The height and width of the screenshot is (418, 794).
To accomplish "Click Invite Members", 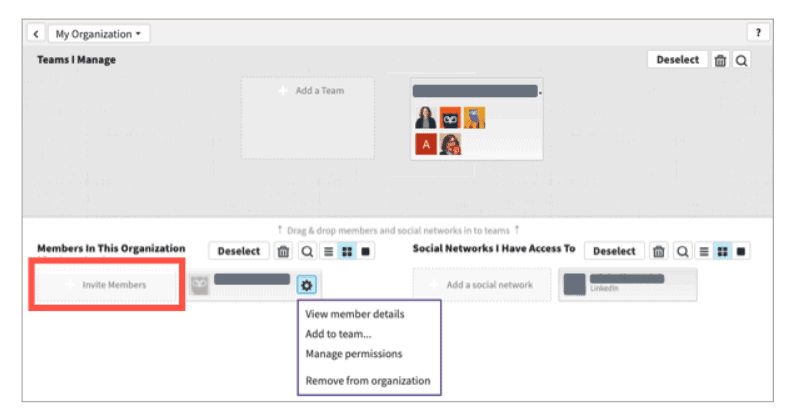I will (x=108, y=285).
